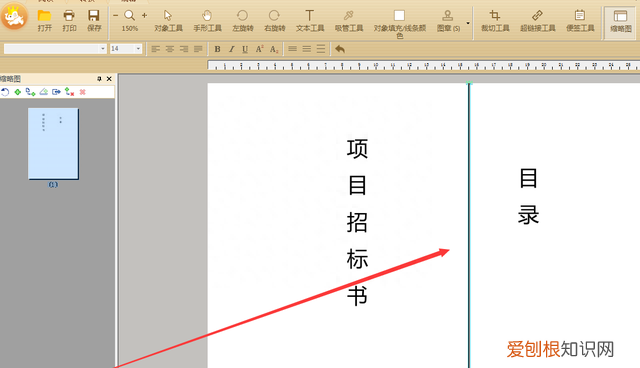Select the 手形工具 (Hand tool)
Viewport: 640px width, 368px height.
point(207,21)
